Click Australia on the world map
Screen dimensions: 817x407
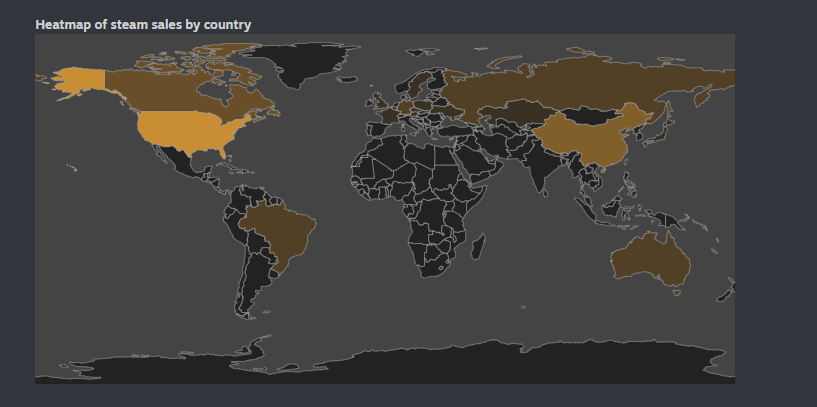click(651, 261)
